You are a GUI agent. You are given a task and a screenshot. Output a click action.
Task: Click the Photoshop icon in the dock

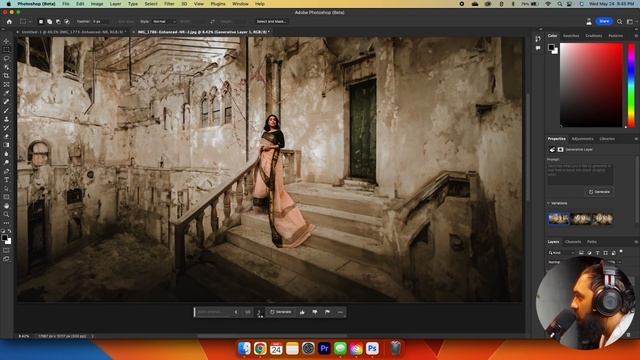pos(372,348)
